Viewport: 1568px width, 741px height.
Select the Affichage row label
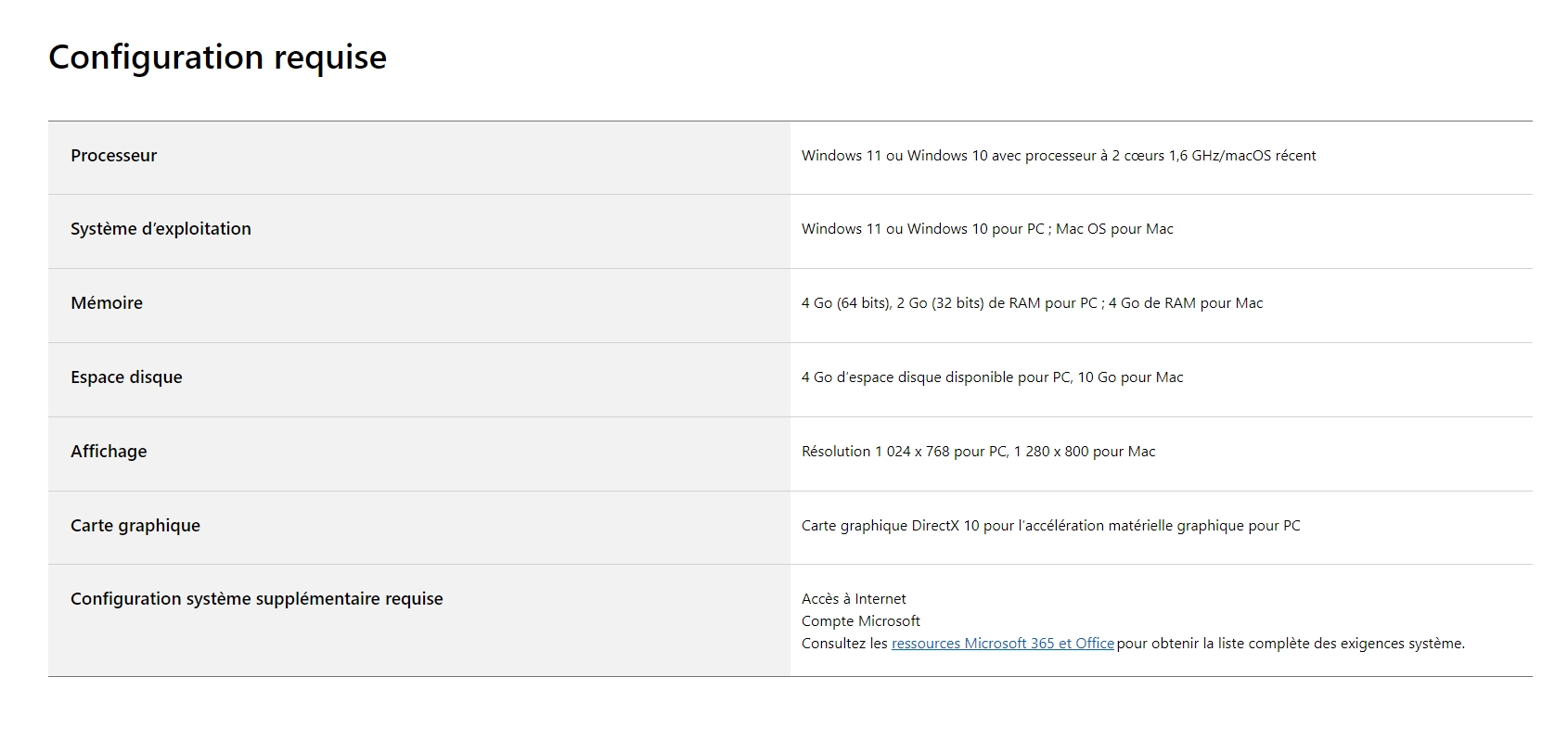[109, 452]
